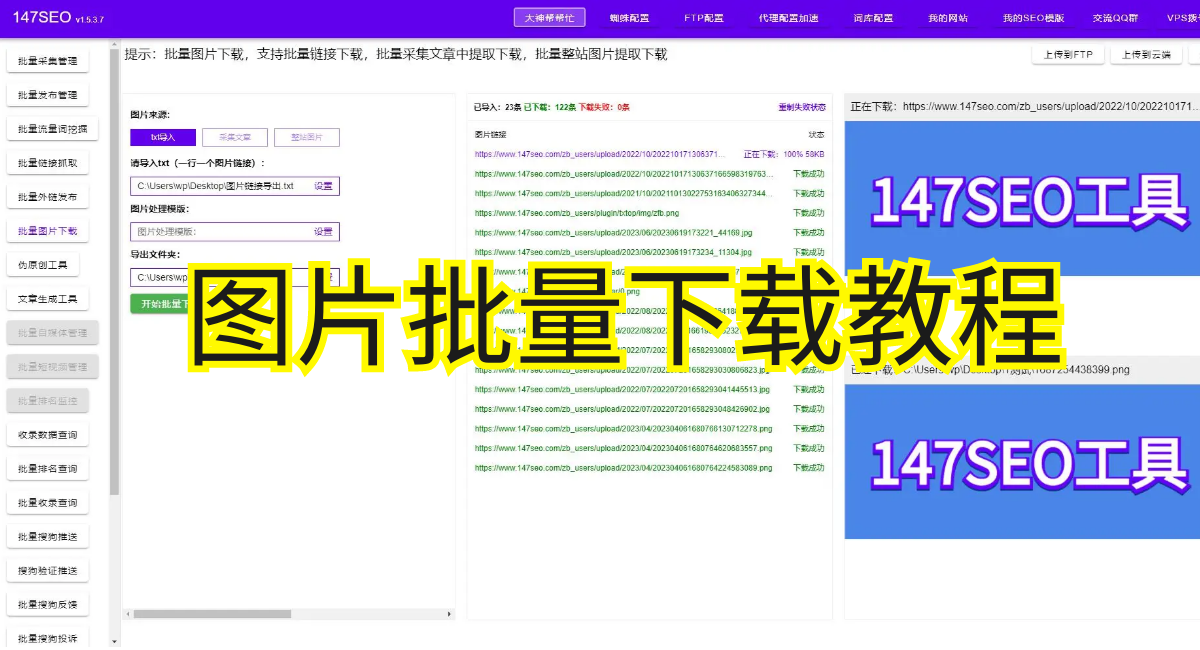
Task: Open 批量发布管理 in the sidebar
Action: [47, 96]
